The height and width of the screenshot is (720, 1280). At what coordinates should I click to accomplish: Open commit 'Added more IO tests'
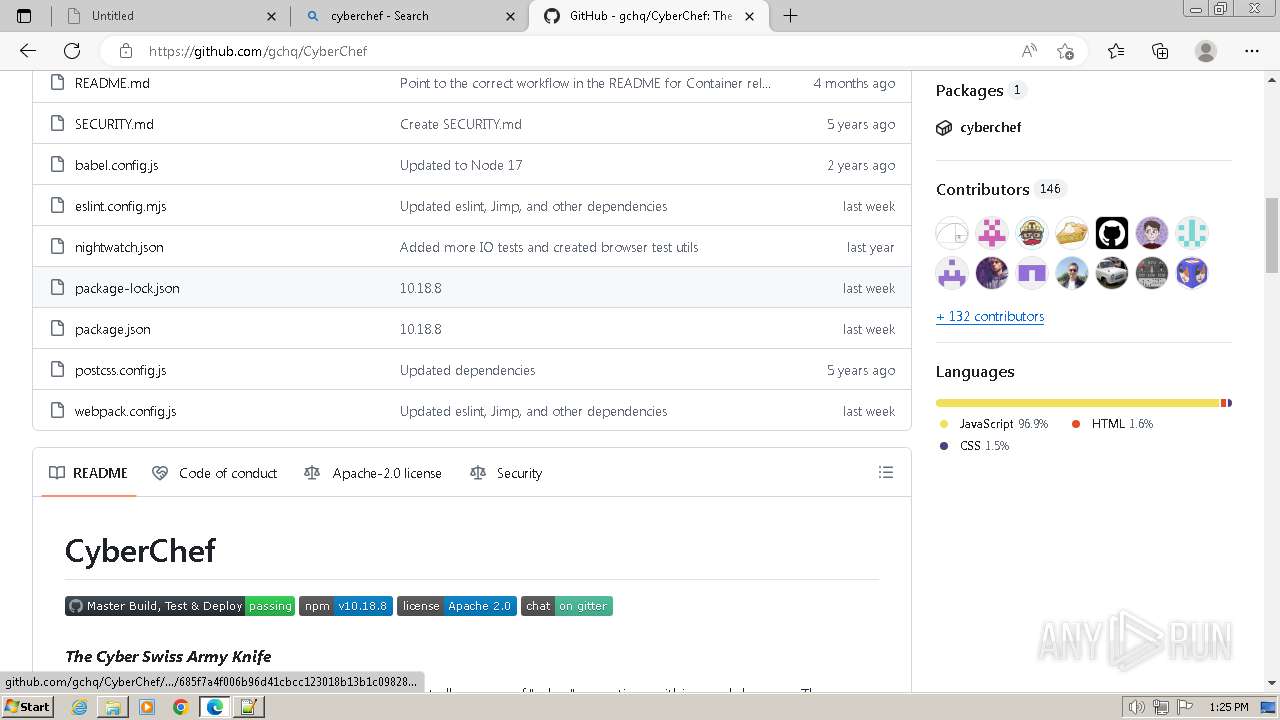point(549,247)
